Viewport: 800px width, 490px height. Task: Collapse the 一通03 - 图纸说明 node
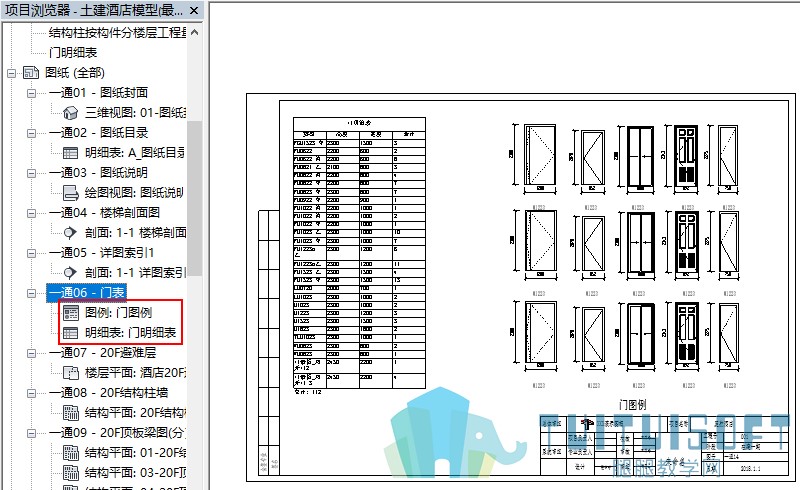coord(31,173)
